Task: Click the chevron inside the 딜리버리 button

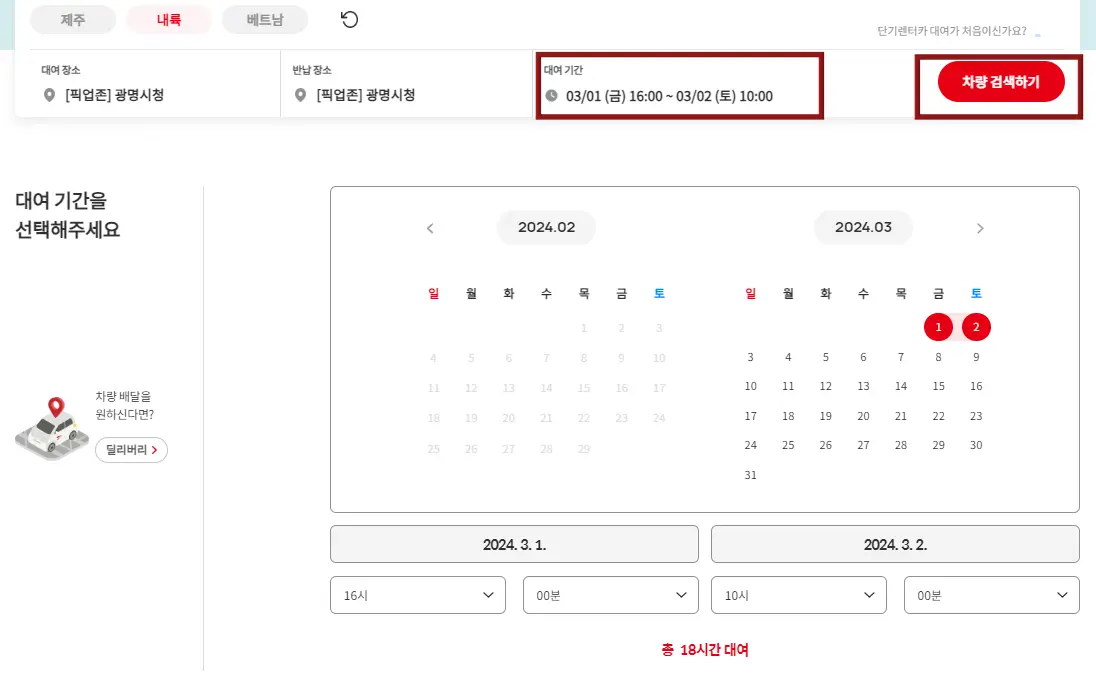Action: 156,450
